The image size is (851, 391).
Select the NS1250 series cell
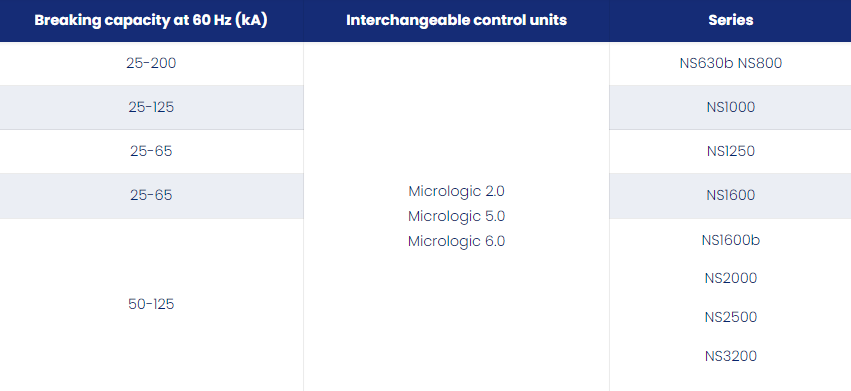click(731, 151)
